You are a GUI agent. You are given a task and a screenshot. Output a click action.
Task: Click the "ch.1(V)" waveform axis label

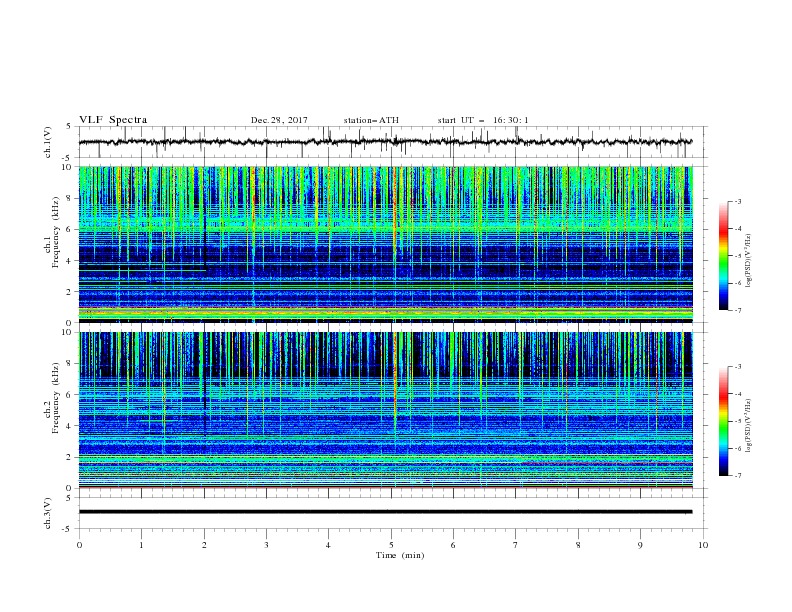(x=48, y=142)
